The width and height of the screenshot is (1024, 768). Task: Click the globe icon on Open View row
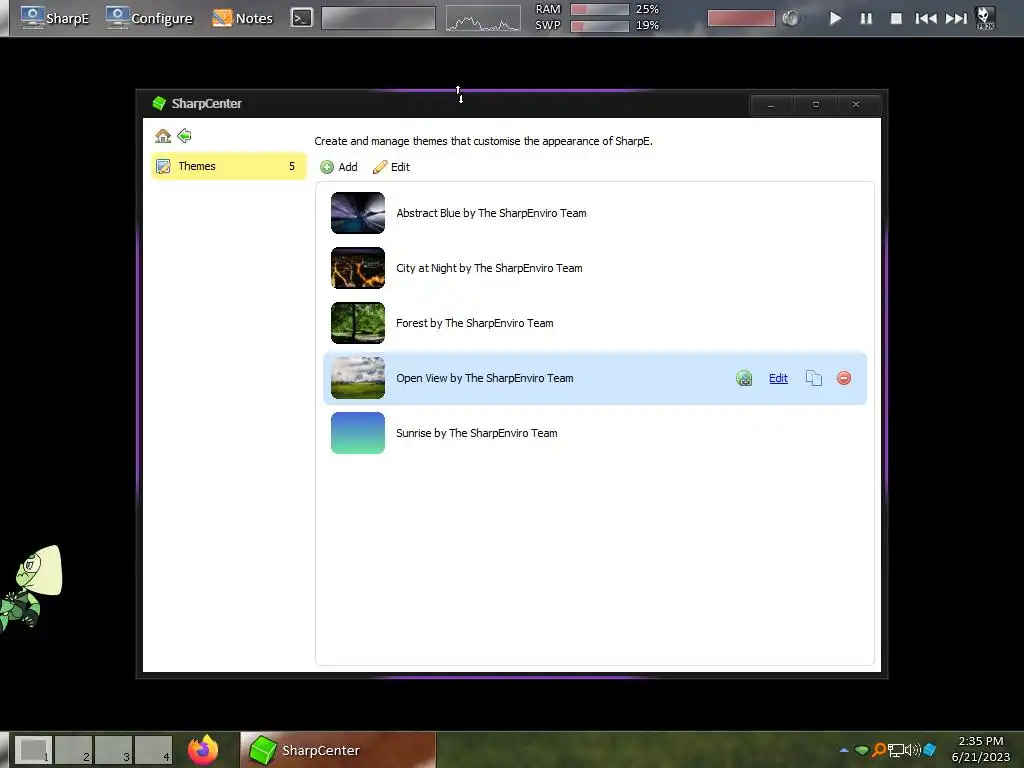pyautogui.click(x=744, y=378)
